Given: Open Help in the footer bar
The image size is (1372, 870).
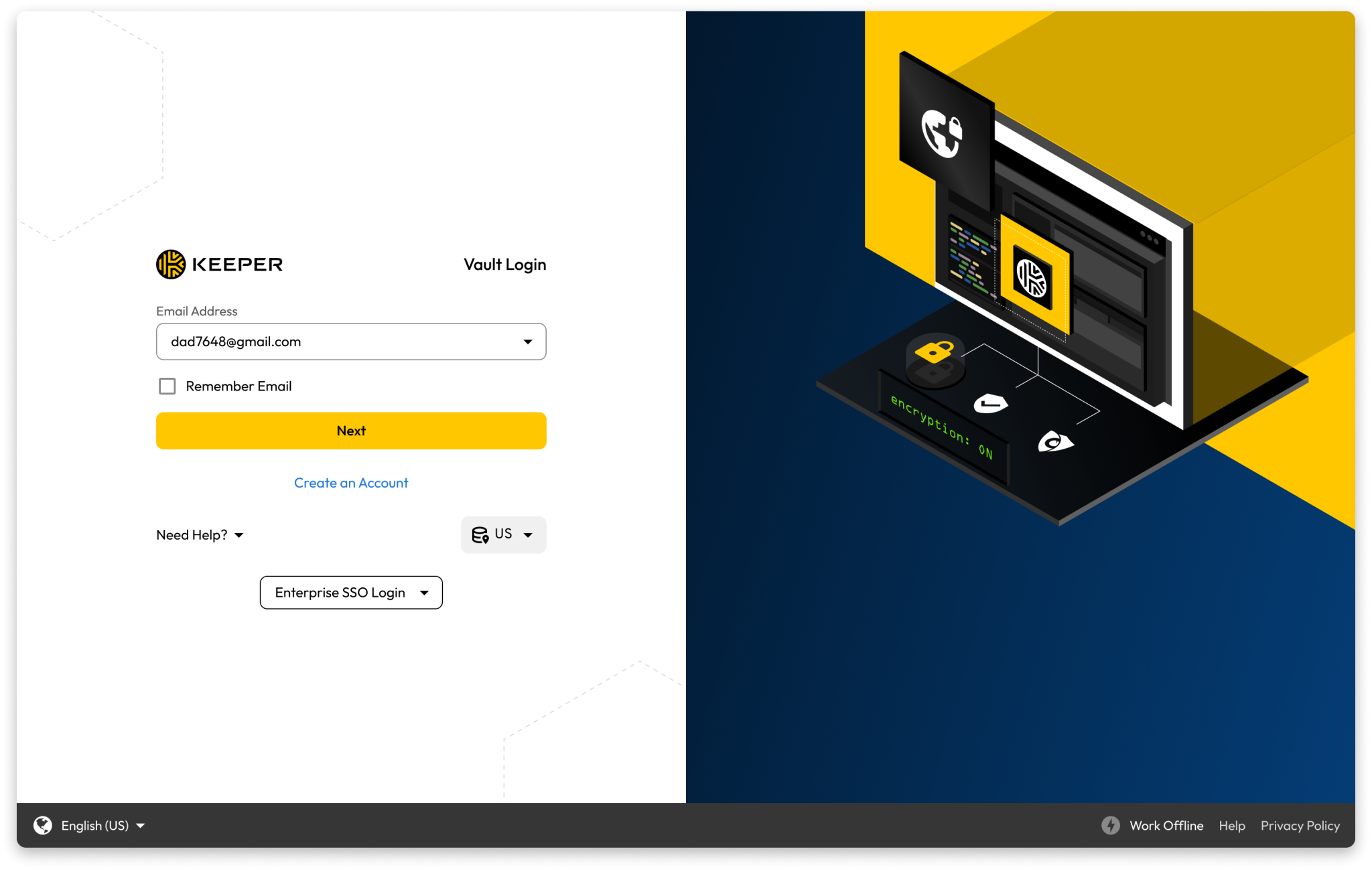Looking at the screenshot, I should (1231, 825).
